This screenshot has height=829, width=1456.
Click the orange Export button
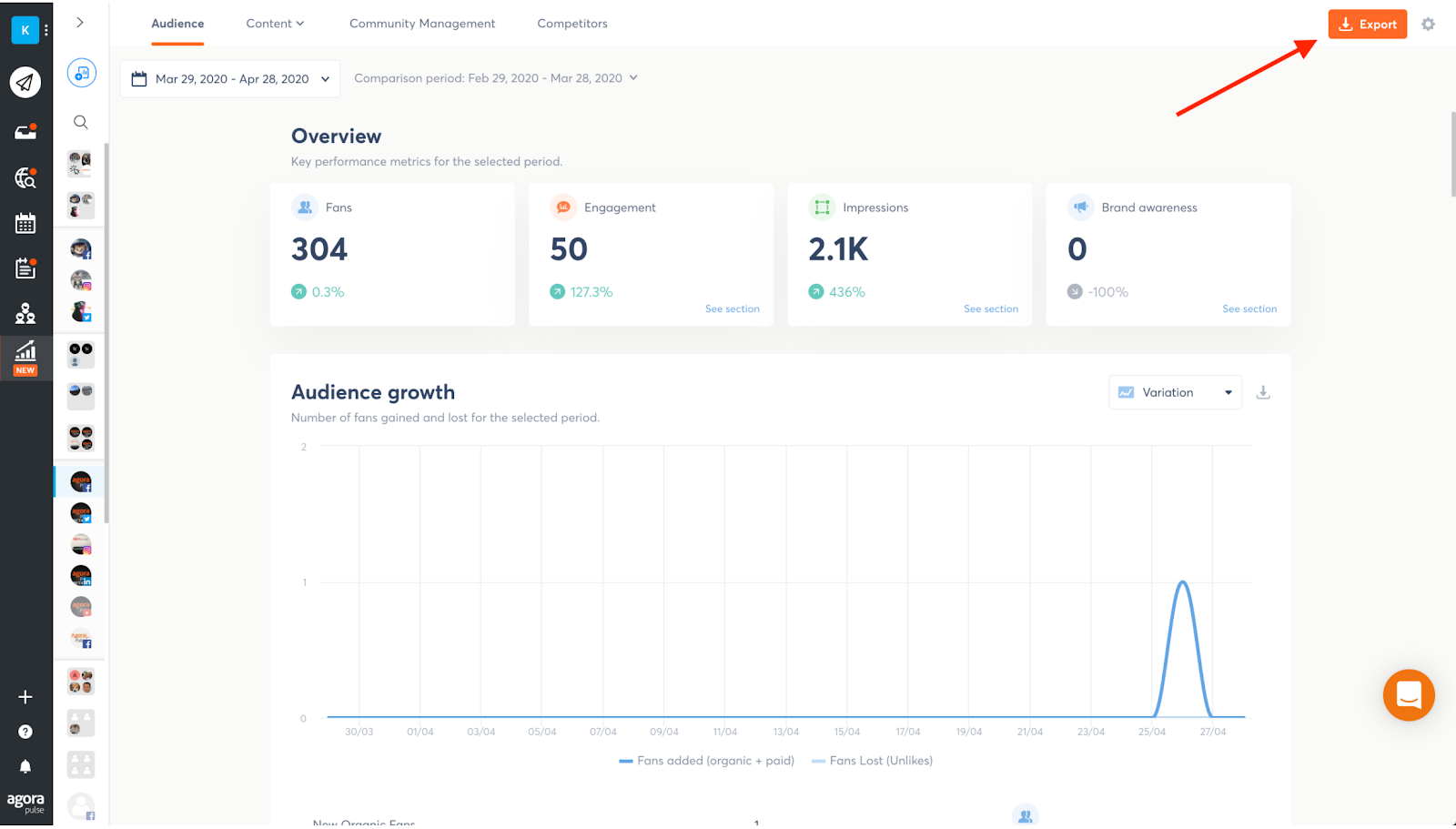click(1367, 25)
